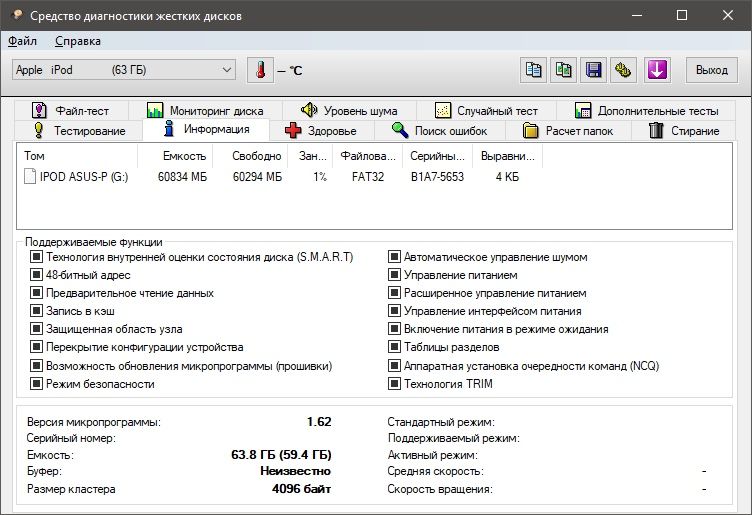Click the Выравни... column header
Screen dimensions: 752x515
click(507, 156)
